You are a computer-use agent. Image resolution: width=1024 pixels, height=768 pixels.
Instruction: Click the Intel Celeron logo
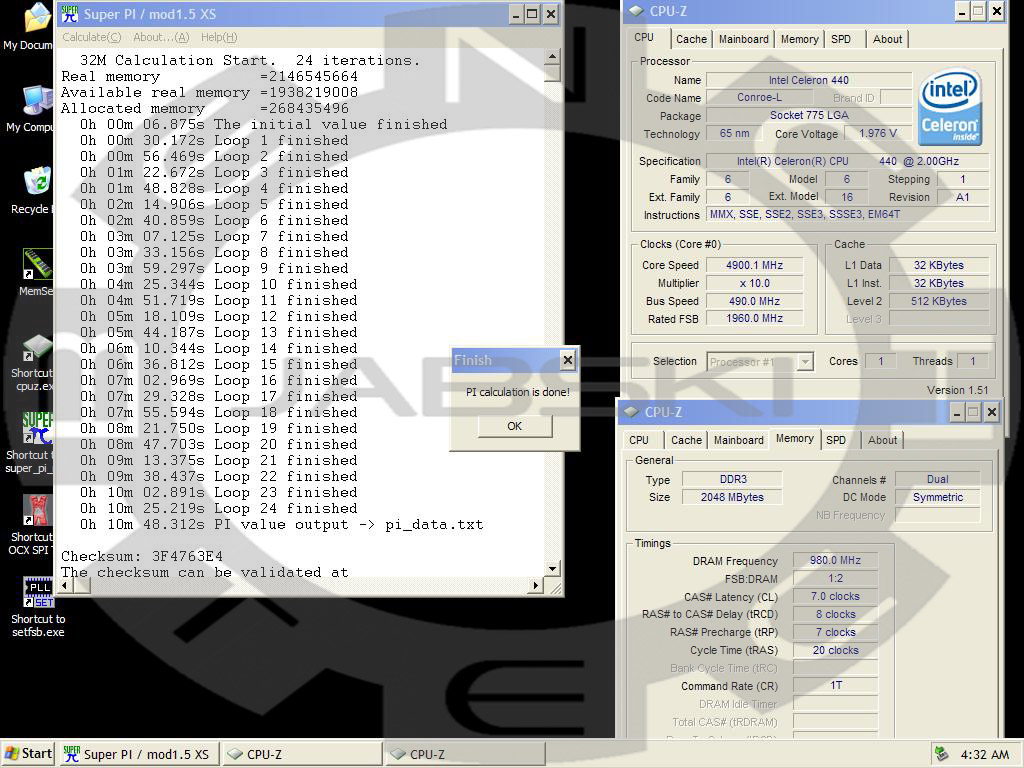(x=950, y=106)
